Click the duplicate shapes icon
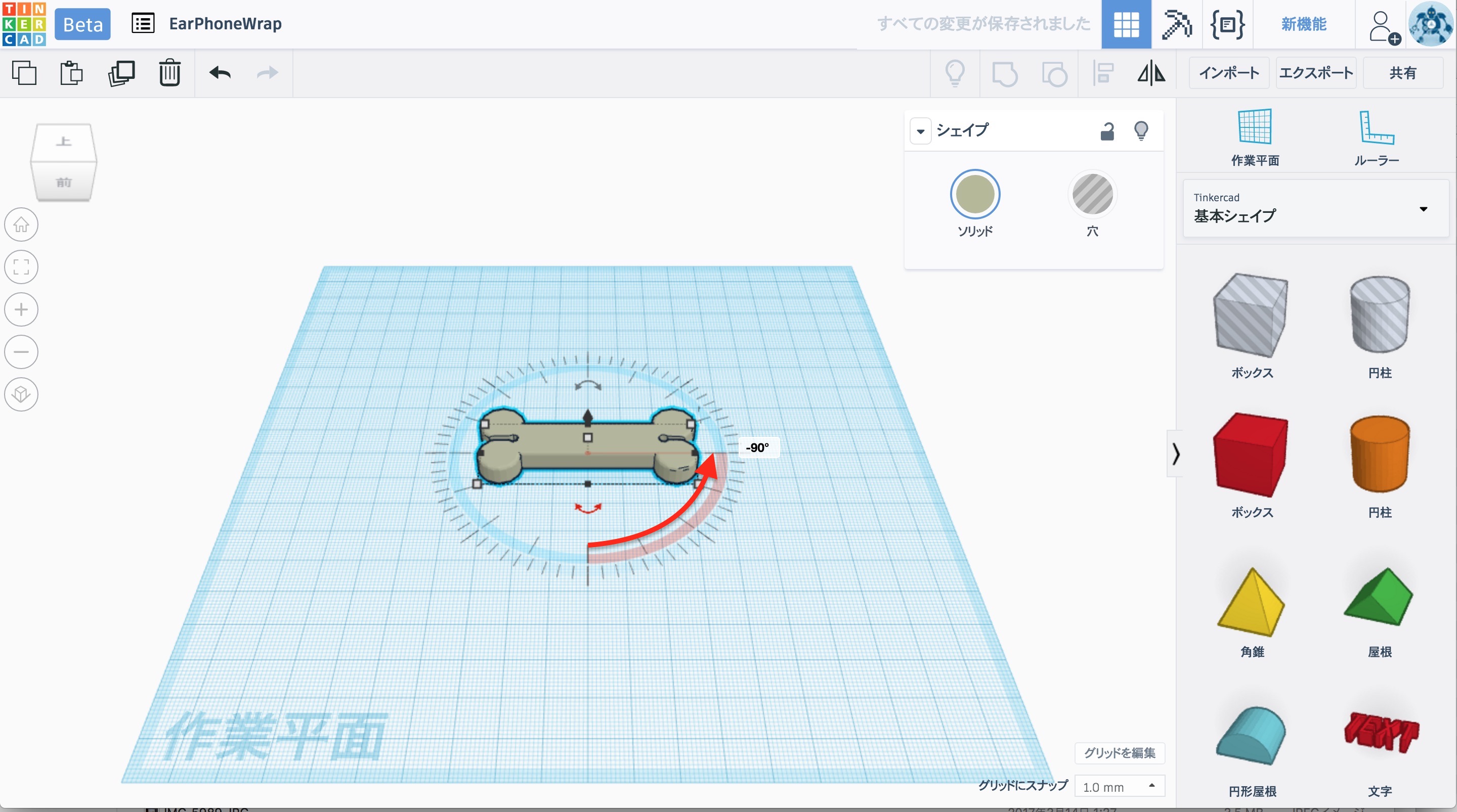The width and height of the screenshot is (1457, 812). [x=121, y=73]
